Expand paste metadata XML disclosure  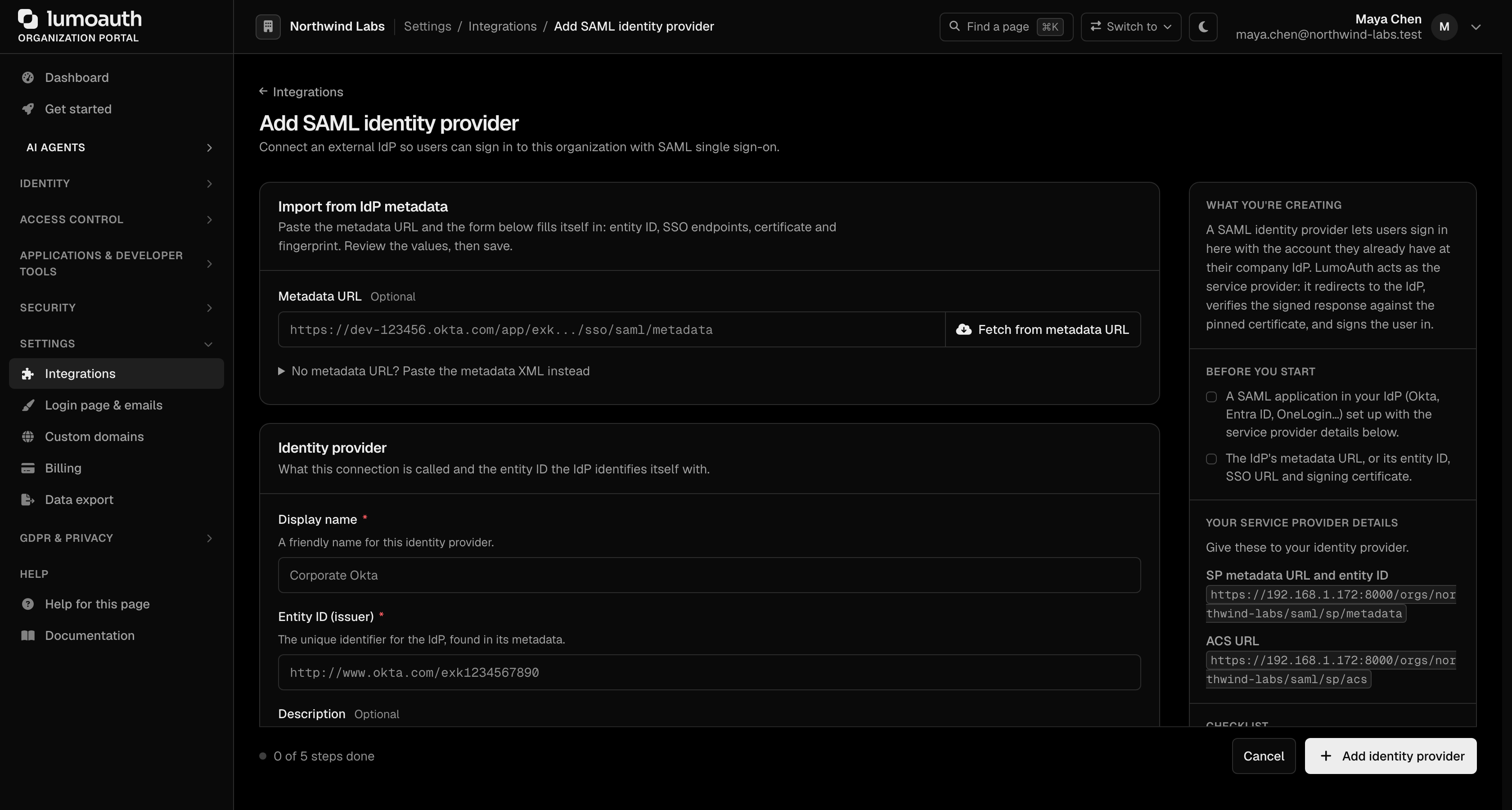click(434, 372)
